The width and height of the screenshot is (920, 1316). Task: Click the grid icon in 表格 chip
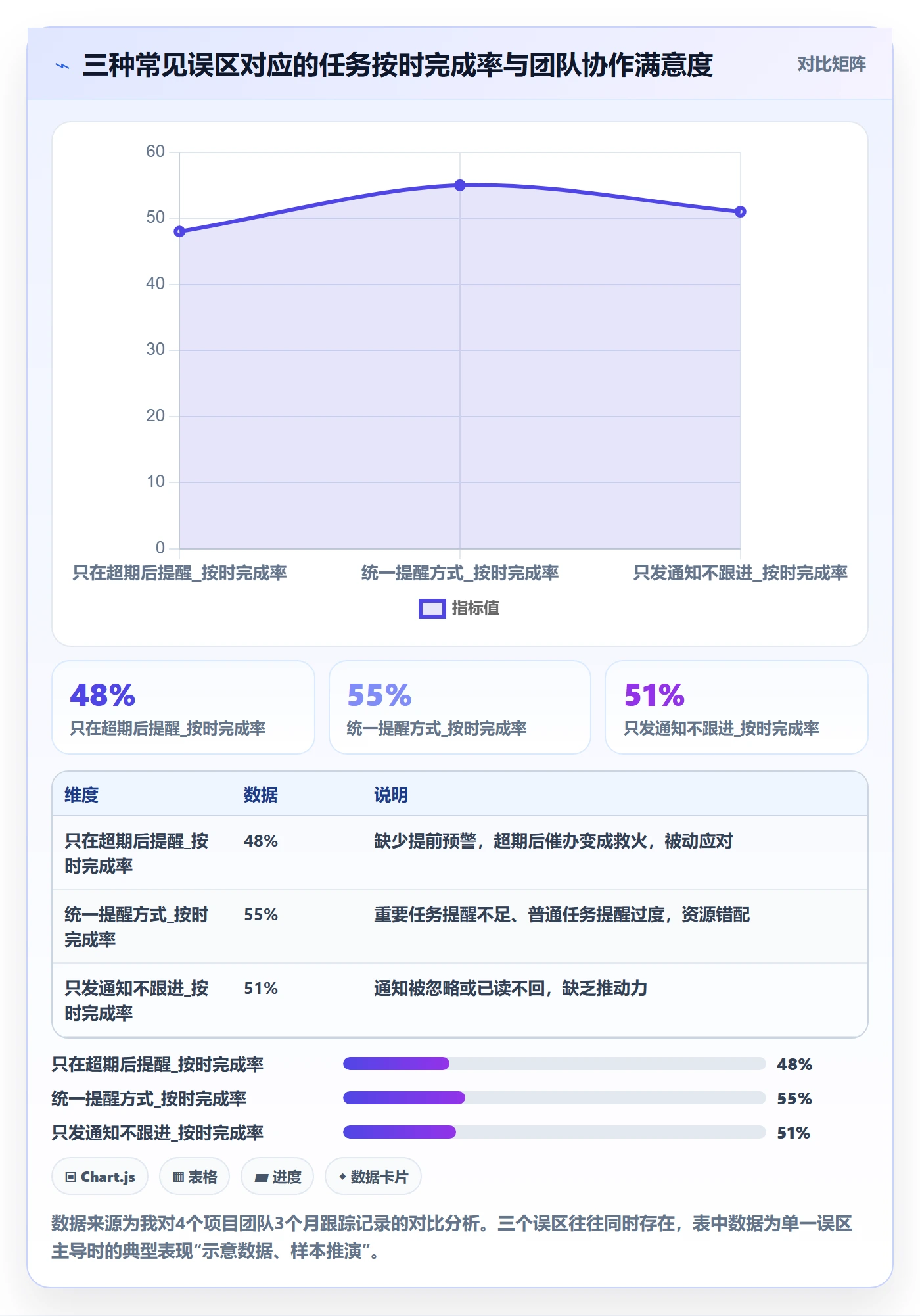[x=178, y=1177]
